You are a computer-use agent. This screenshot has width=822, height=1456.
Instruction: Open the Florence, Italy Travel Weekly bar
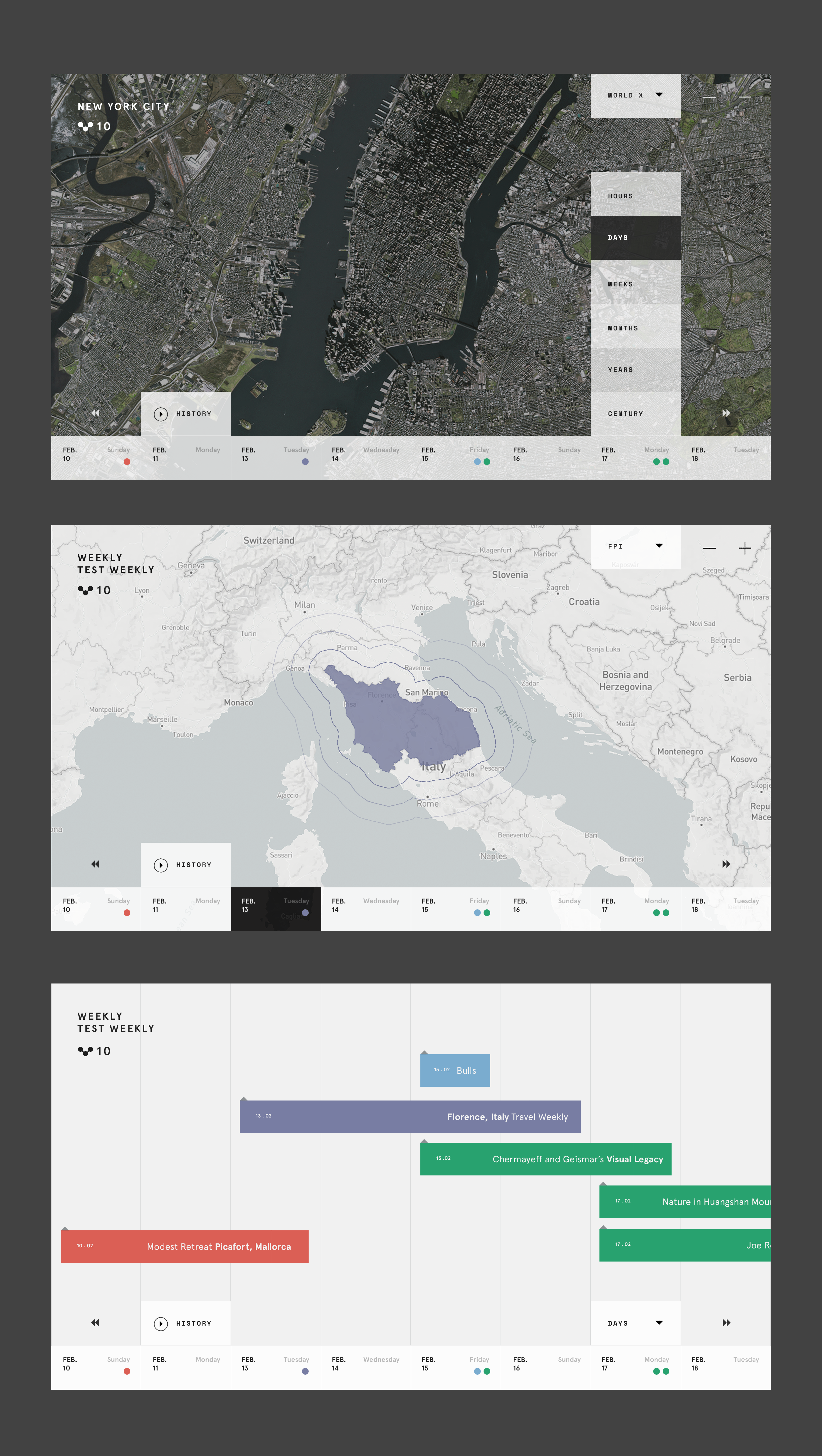(x=409, y=1116)
